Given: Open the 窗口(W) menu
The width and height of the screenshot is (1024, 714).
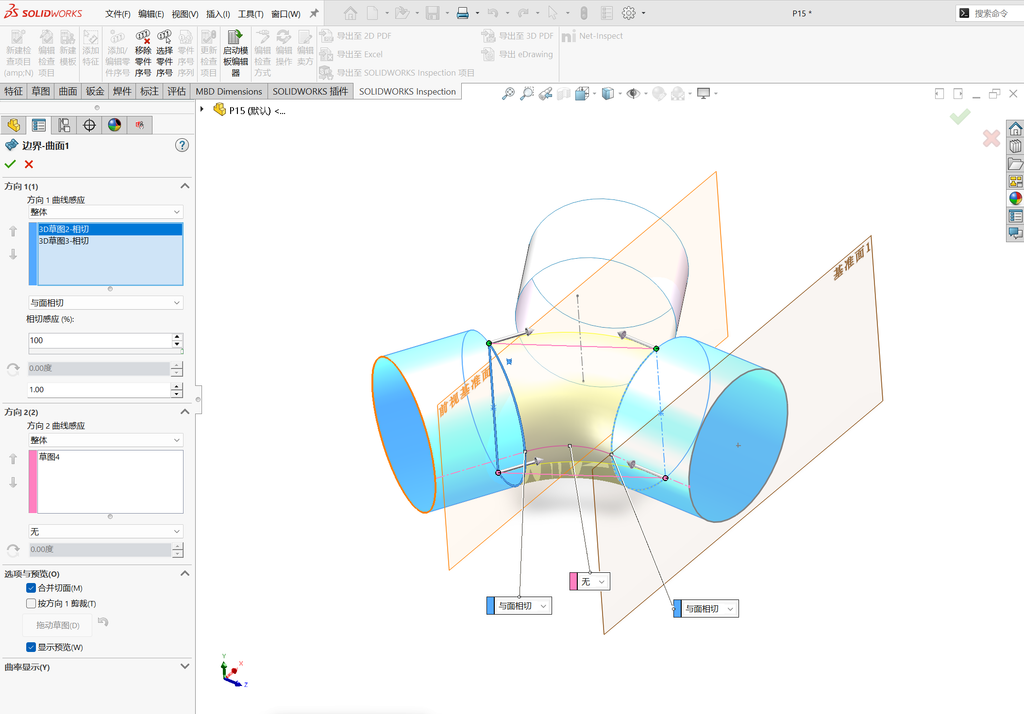Looking at the screenshot, I should [x=285, y=14].
